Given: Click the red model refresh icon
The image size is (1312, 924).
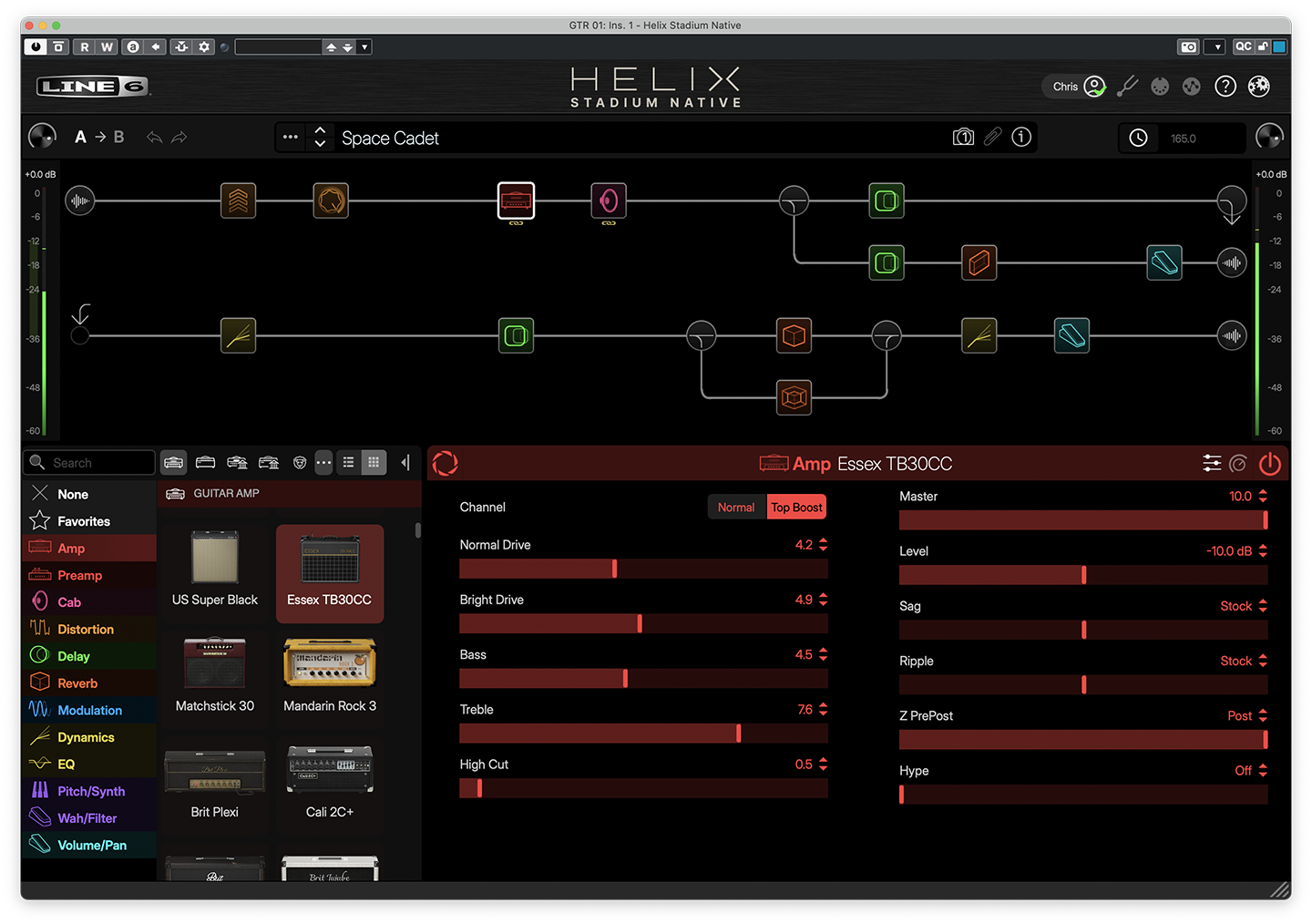Looking at the screenshot, I should click(446, 464).
